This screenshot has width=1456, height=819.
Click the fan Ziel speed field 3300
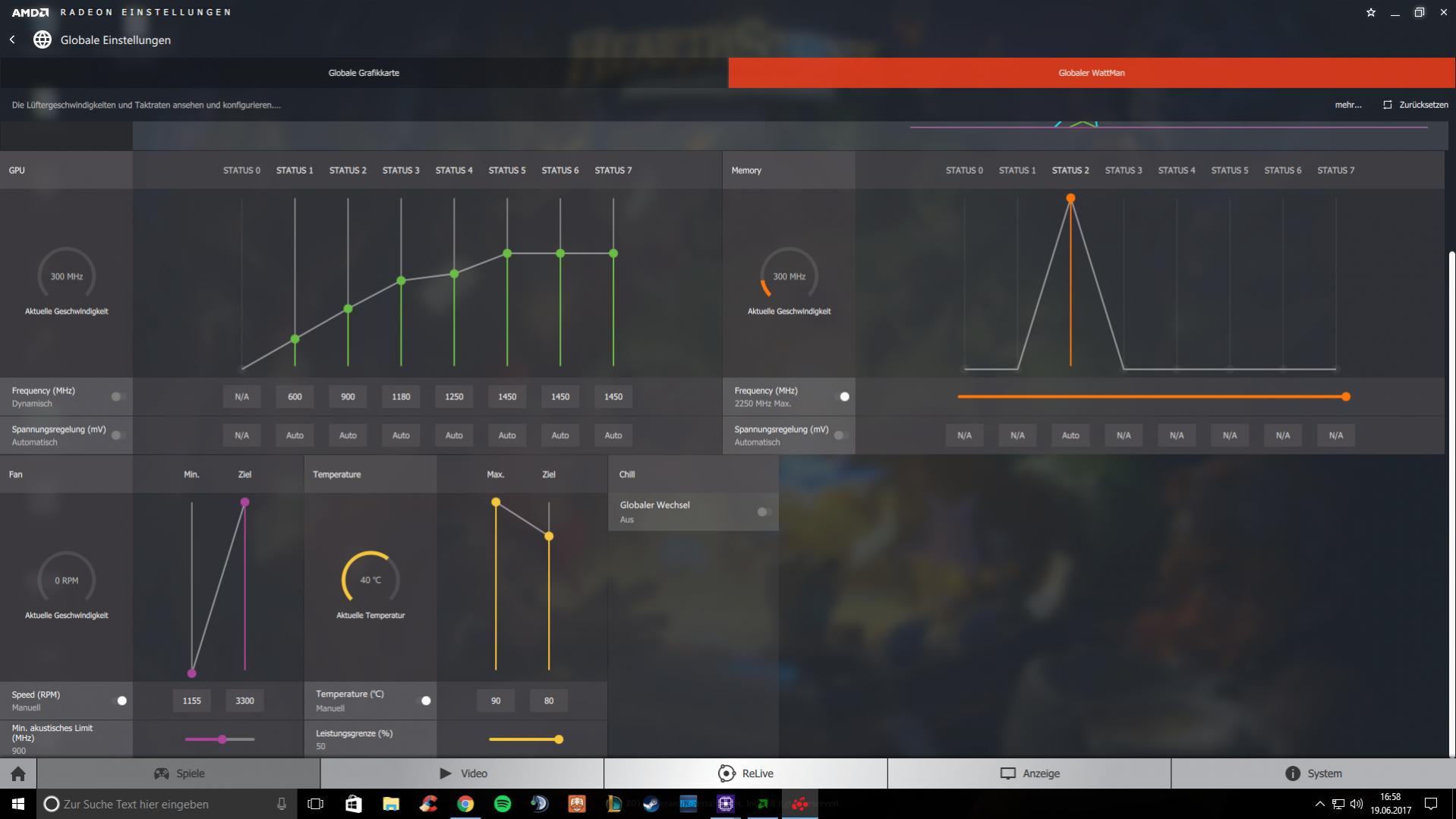coord(244,701)
